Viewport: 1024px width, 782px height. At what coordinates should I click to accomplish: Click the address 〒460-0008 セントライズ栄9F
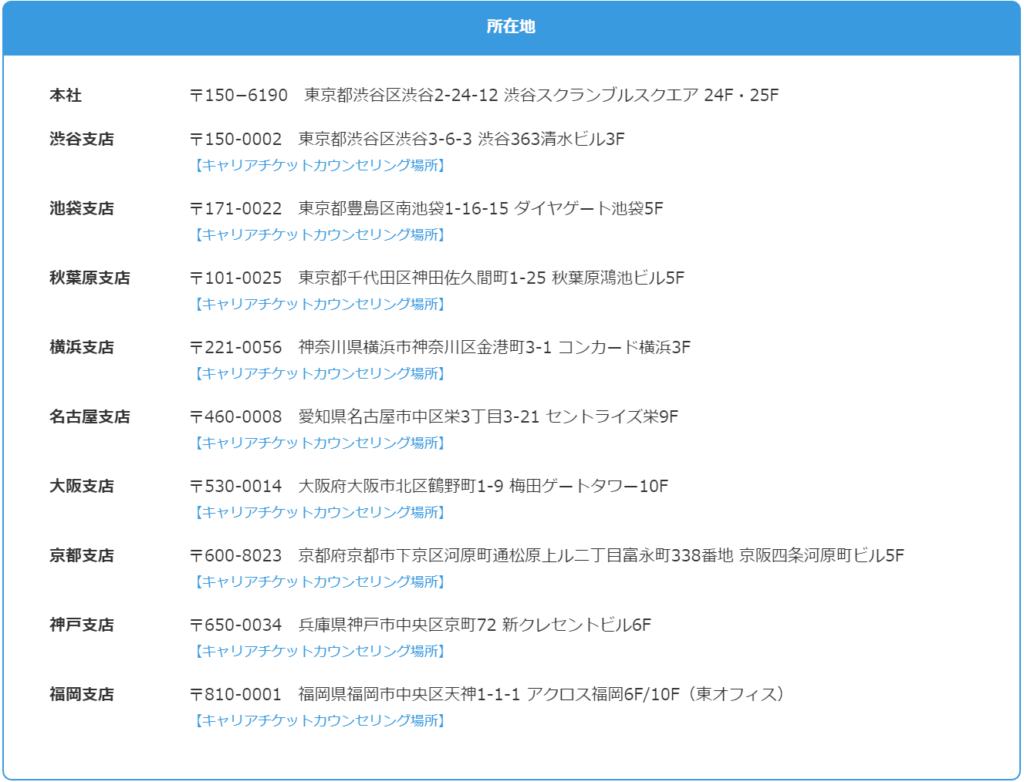pyautogui.click(x=434, y=417)
